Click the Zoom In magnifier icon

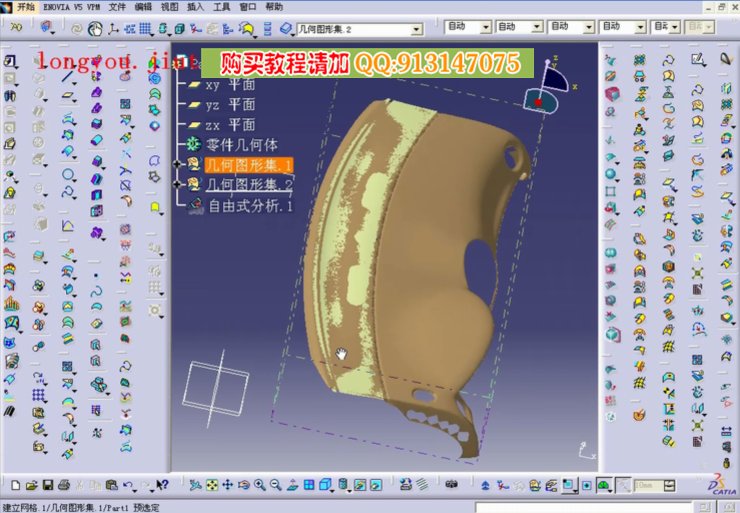pos(259,485)
